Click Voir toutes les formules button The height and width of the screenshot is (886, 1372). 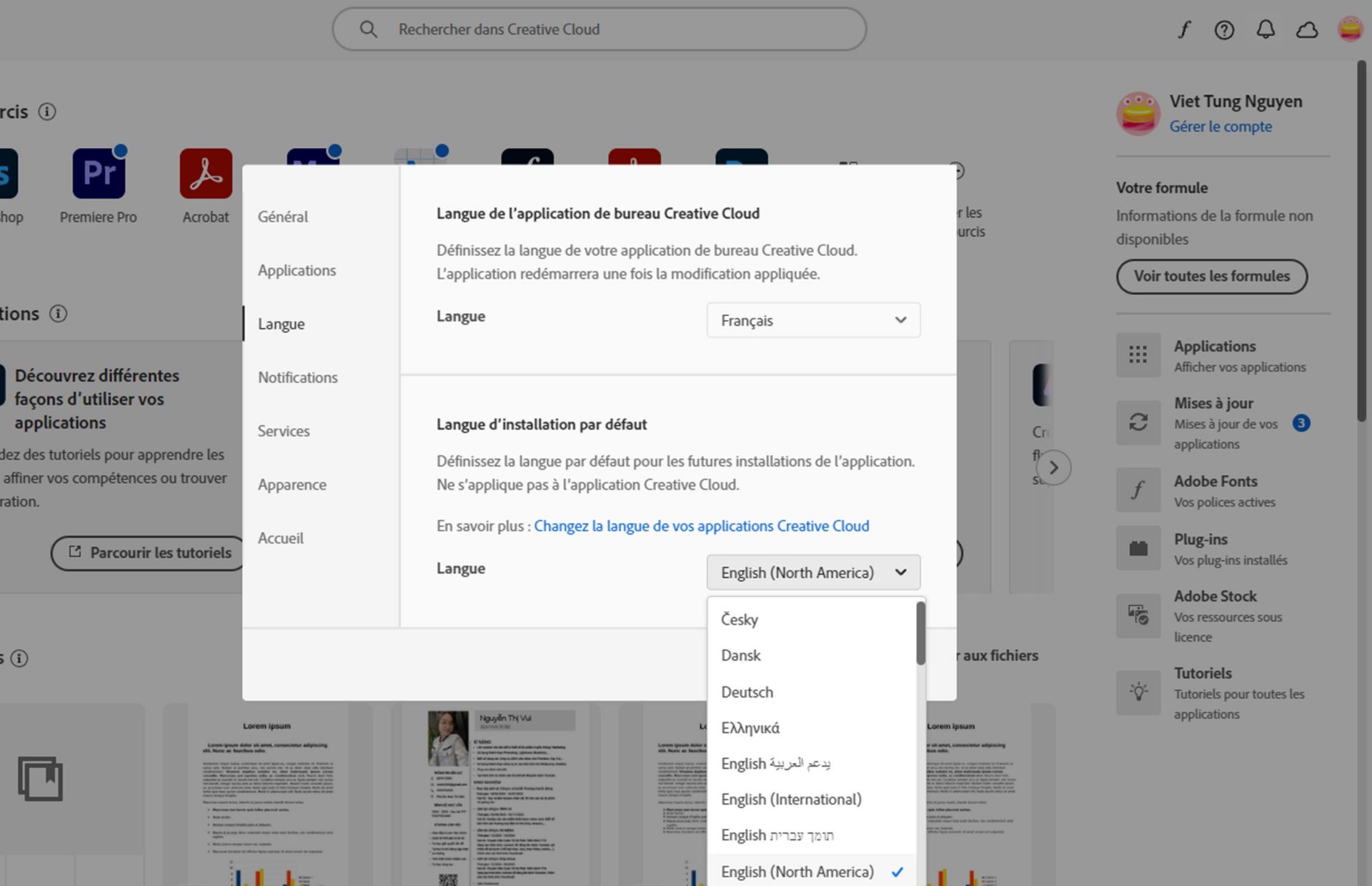[1211, 276]
